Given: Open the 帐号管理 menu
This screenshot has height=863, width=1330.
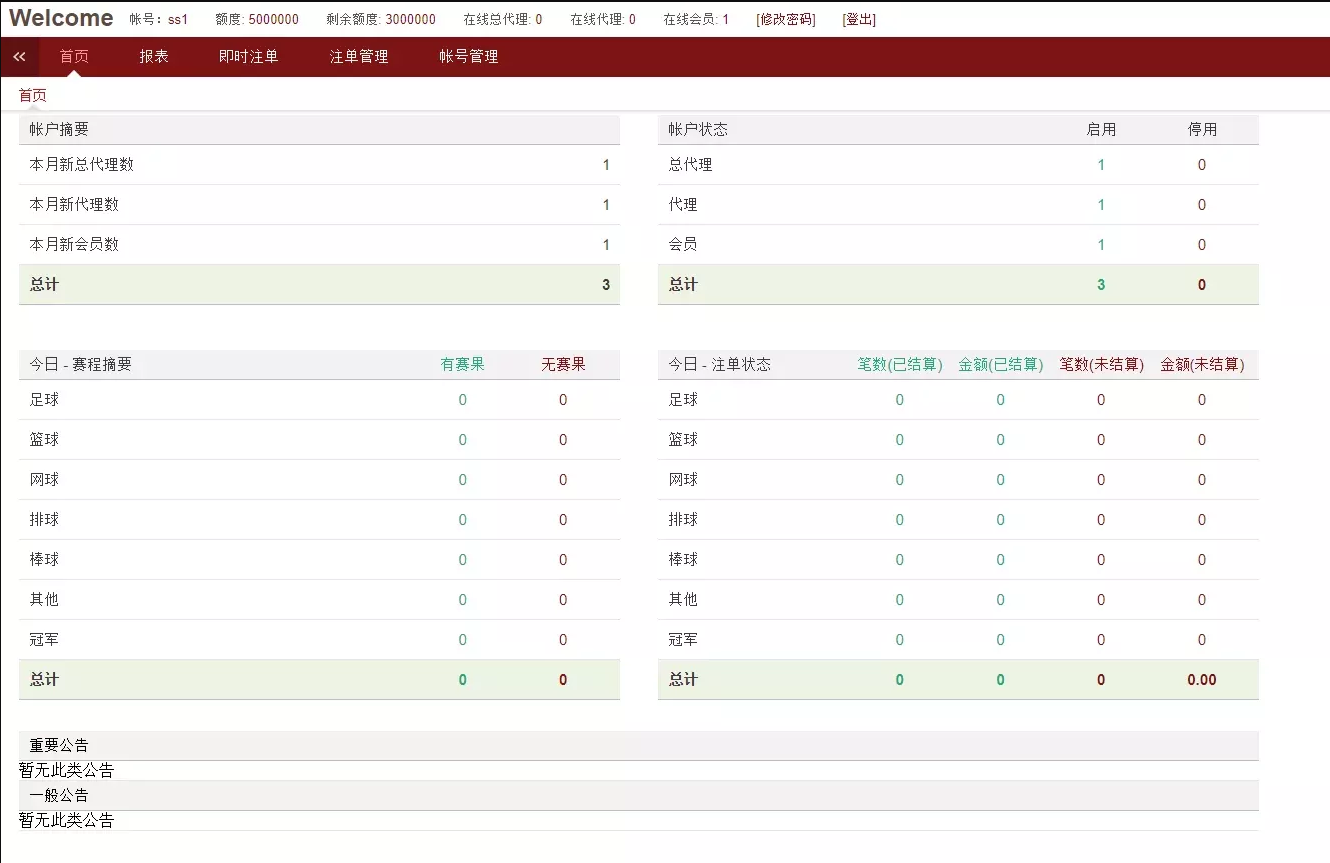Looking at the screenshot, I should click(x=466, y=57).
